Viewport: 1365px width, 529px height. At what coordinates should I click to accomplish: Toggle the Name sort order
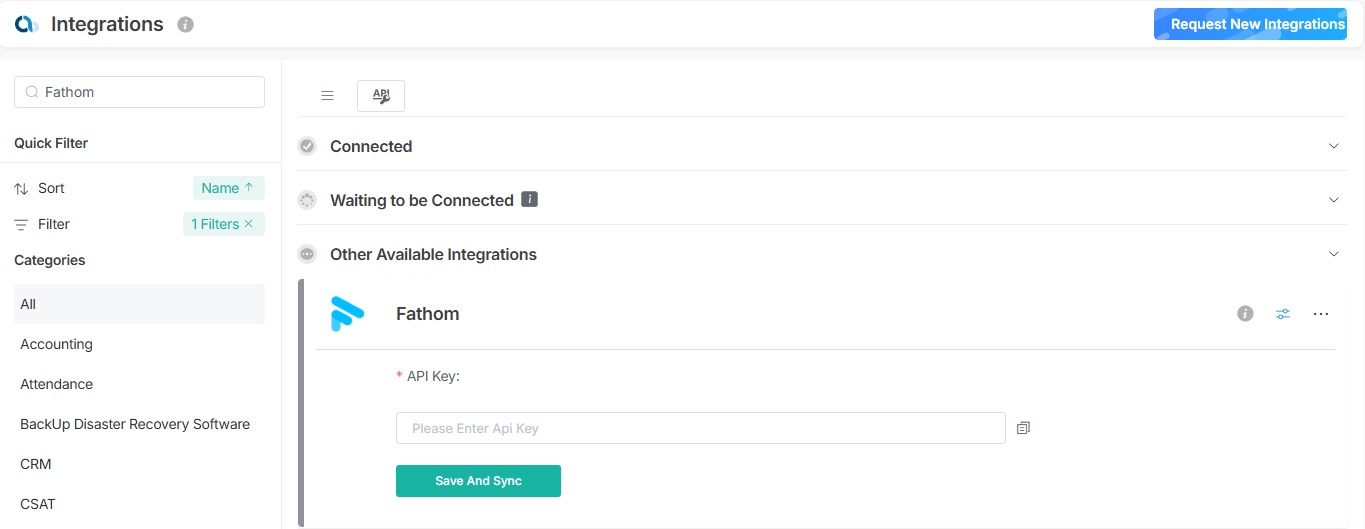coord(228,188)
